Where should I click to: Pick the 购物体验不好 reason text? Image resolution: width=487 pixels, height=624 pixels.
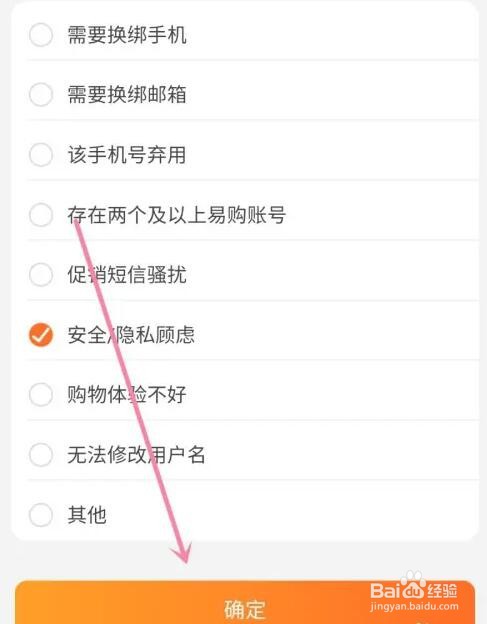click(127, 395)
